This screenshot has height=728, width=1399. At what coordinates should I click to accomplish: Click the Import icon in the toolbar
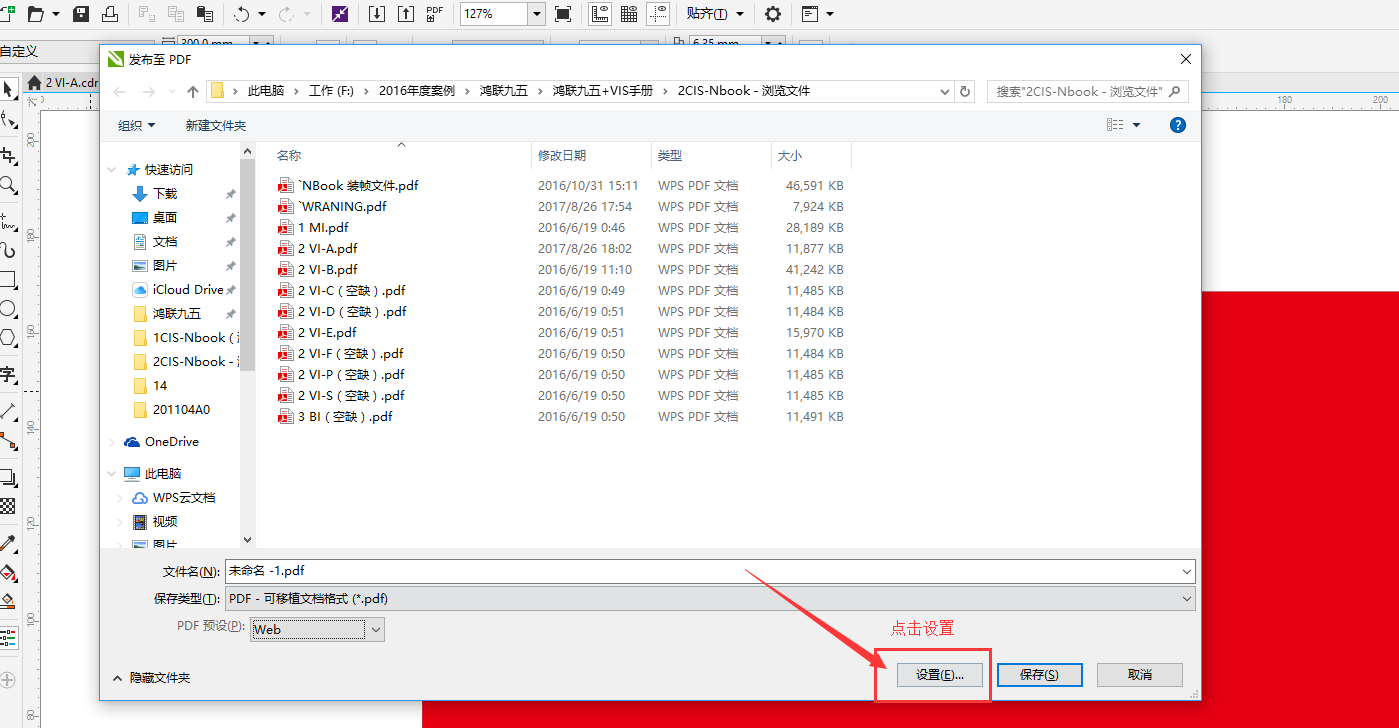pos(377,14)
